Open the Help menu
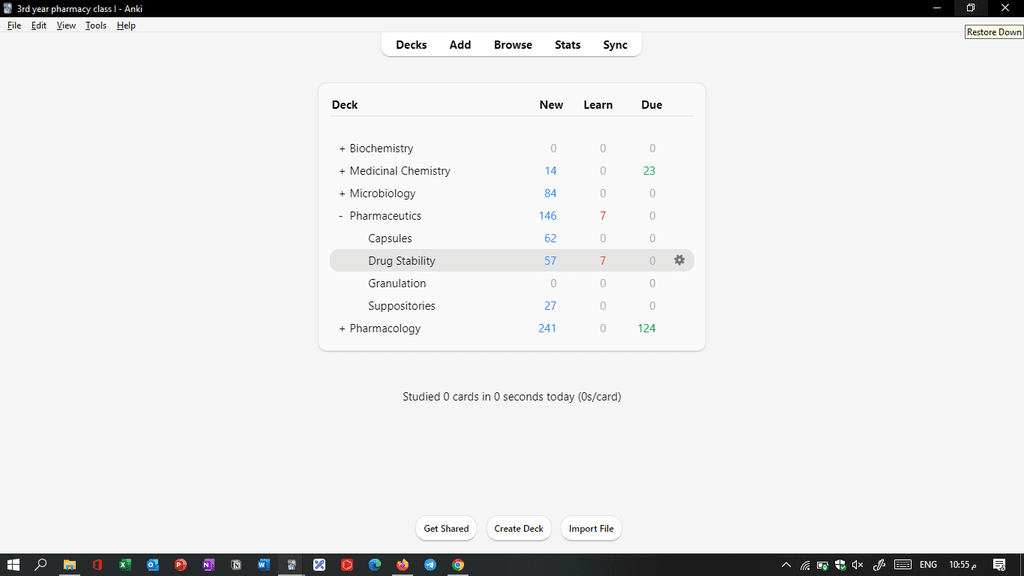1024x576 pixels. pos(126,25)
